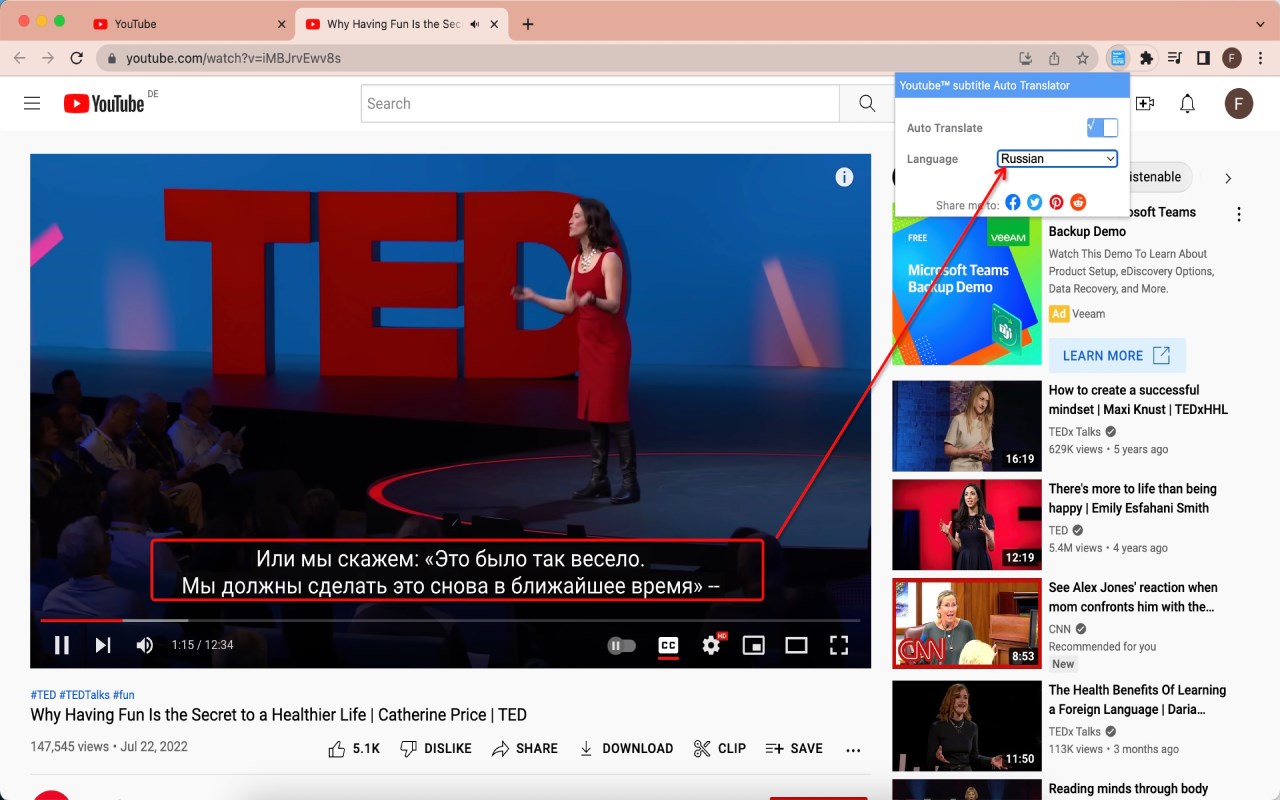Turn off the Auto Translate switch
This screenshot has width=1280, height=800.
click(1102, 127)
